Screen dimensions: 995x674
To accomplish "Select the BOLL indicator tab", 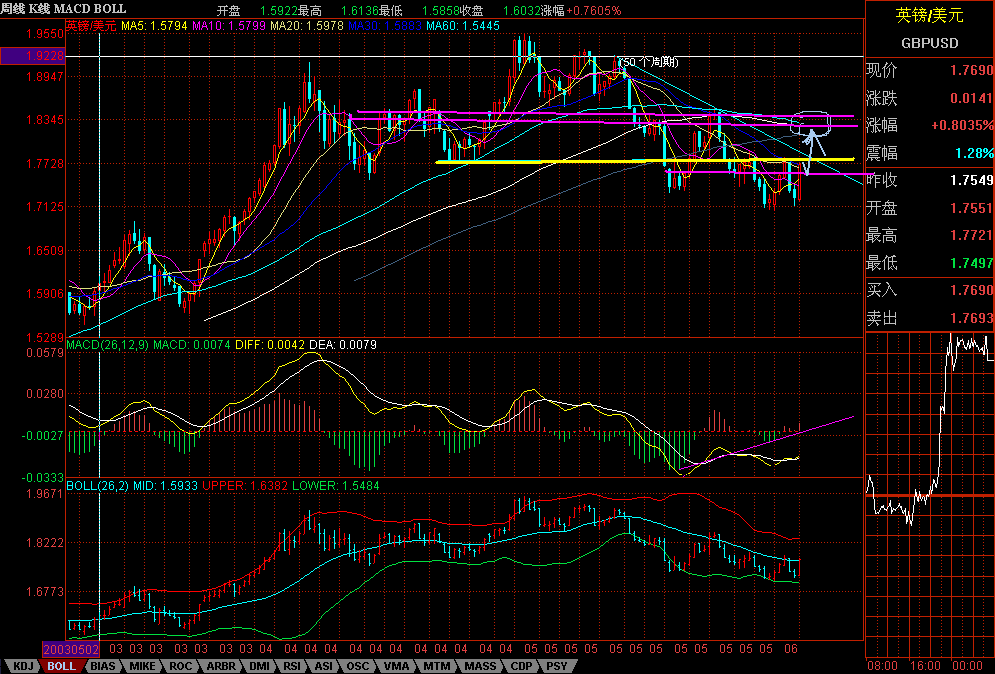I will pos(62,666).
